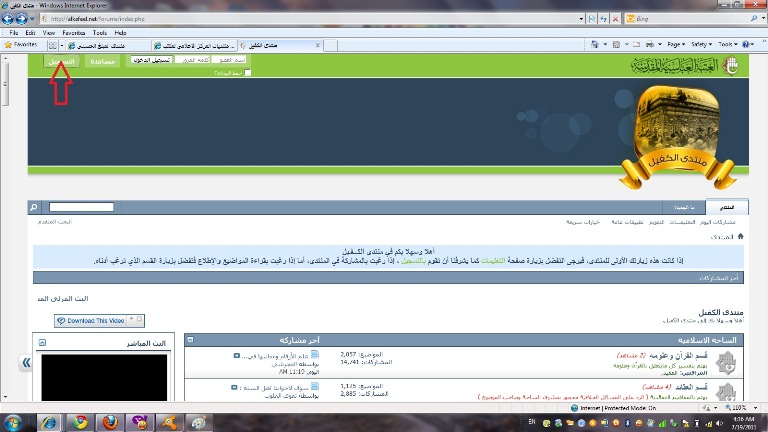This screenshot has height=432, width=768.
Task: Click the registration link under the red arrow
Action: [61, 61]
